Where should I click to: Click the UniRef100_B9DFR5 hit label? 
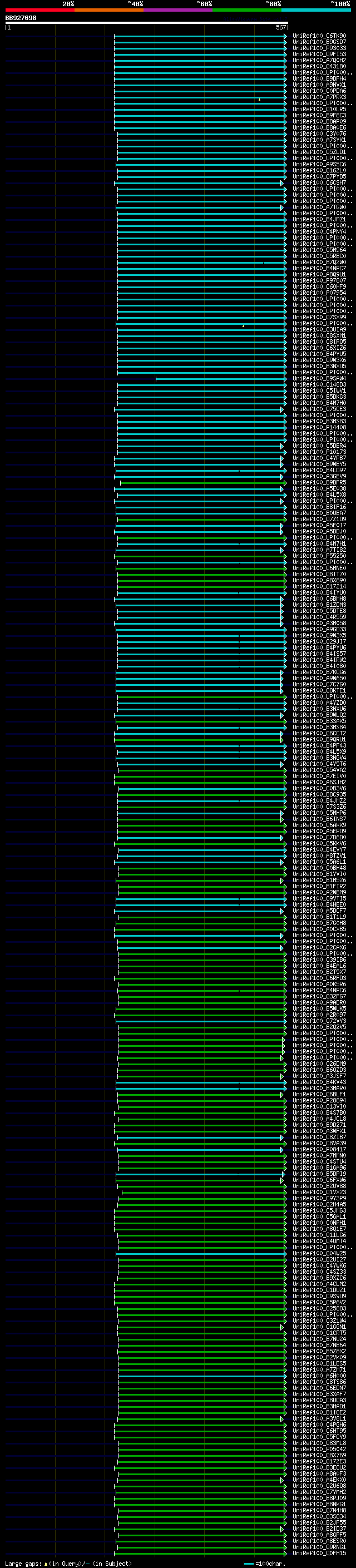[x=319, y=483]
